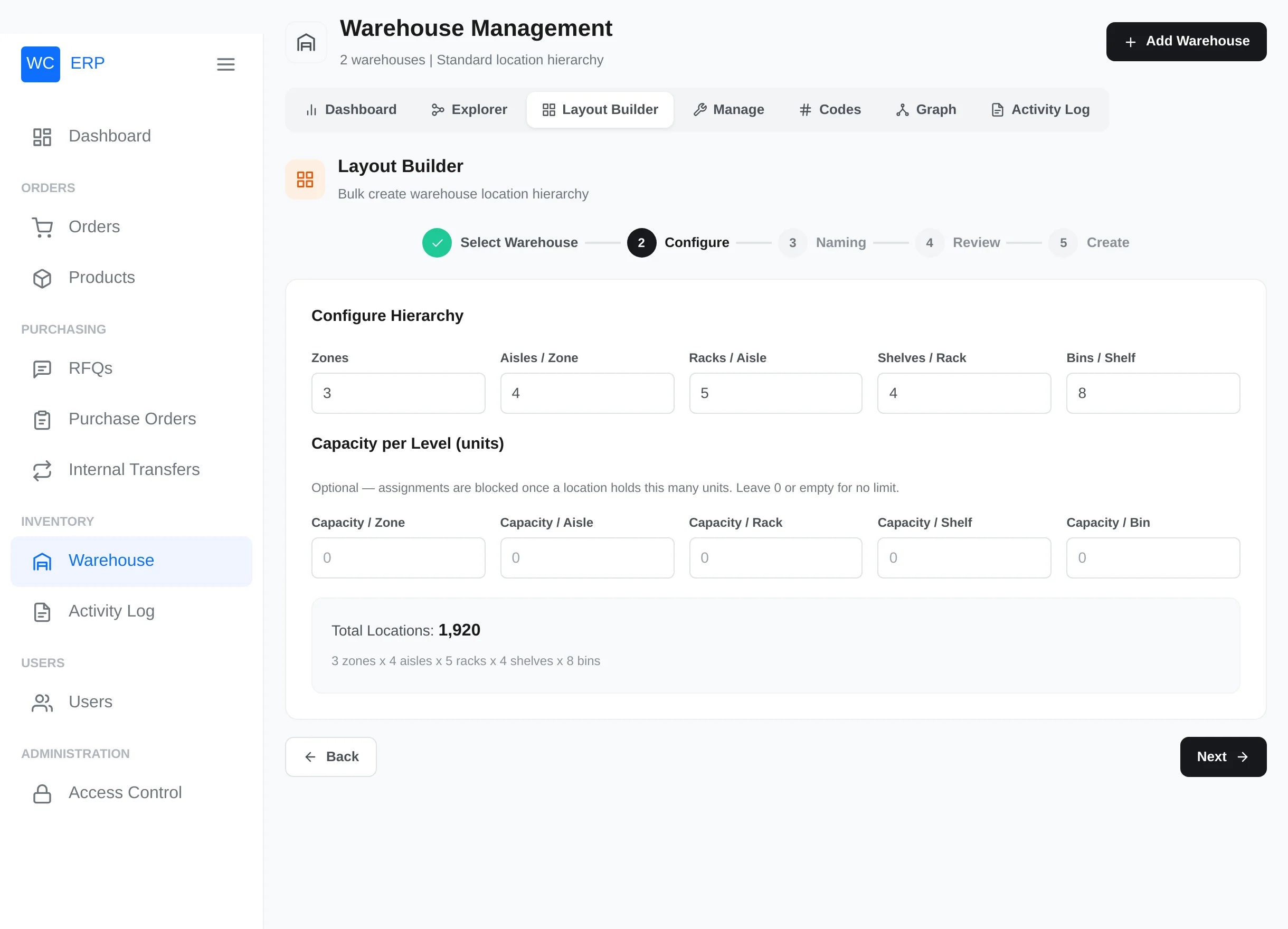Image resolution: width=1288 pixels, height=929 pixels.
Task: Click the Total Locations 1,920 value
Action: tap(459, 630)
